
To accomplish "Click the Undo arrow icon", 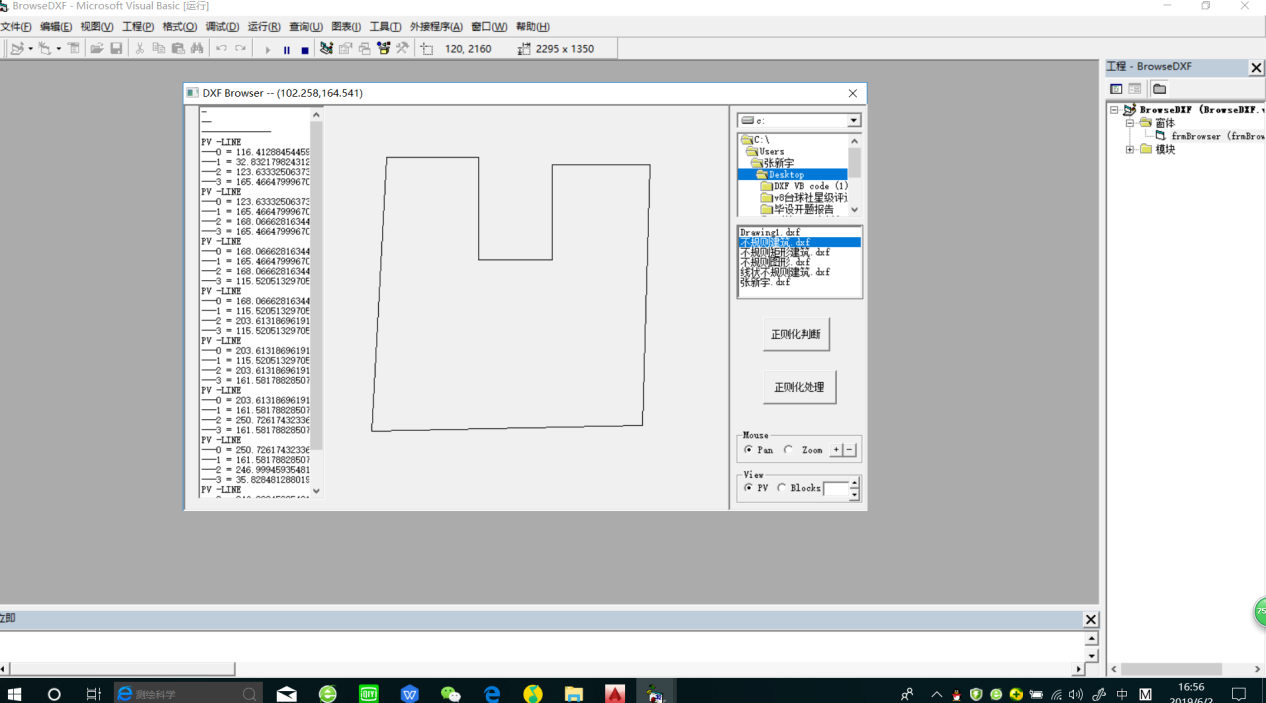I will tap(221, 48).
